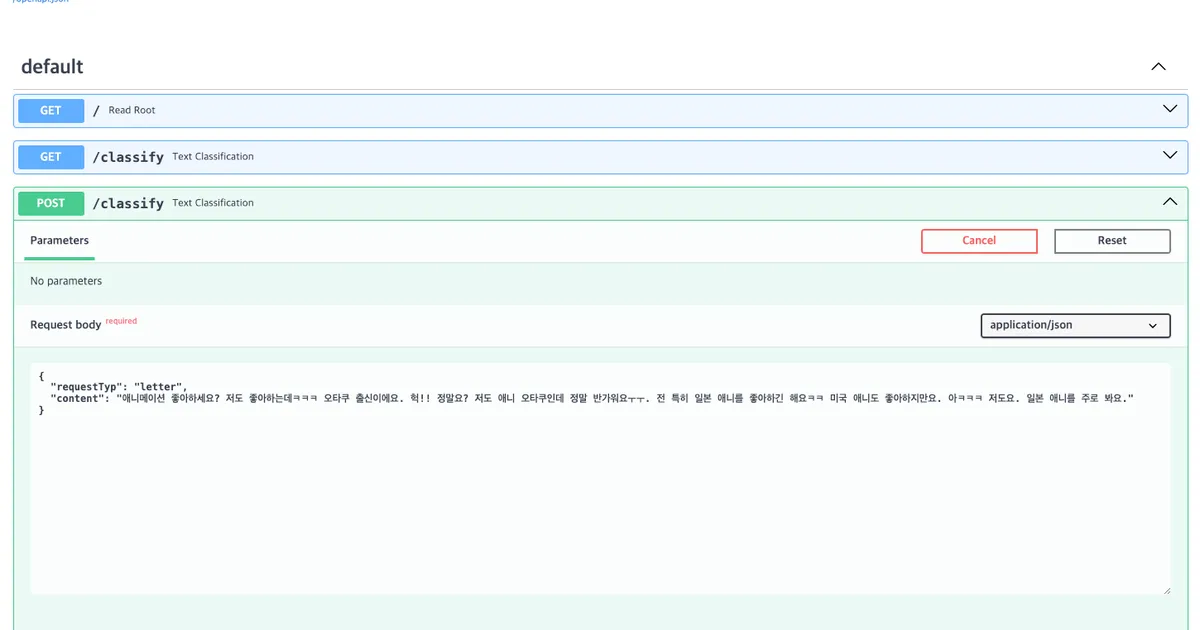
Task: Collapse the default section using its chevron
Action: coord(1158,67)
